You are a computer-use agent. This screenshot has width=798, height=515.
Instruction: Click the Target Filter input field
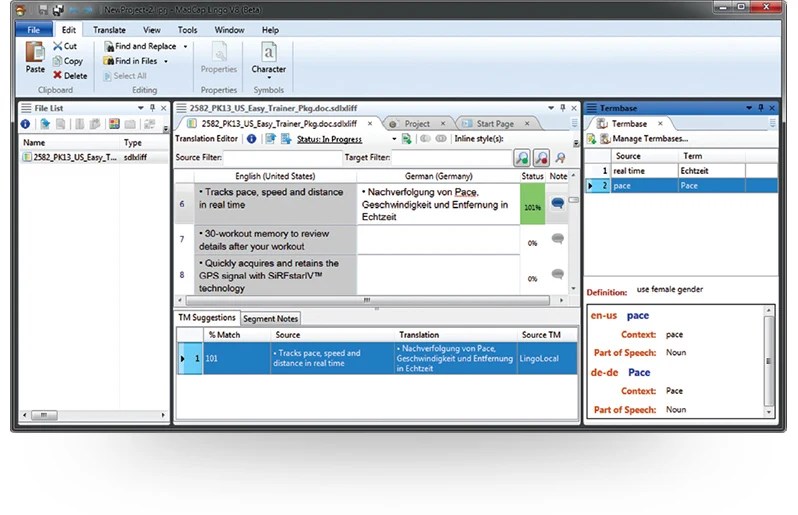451,158
